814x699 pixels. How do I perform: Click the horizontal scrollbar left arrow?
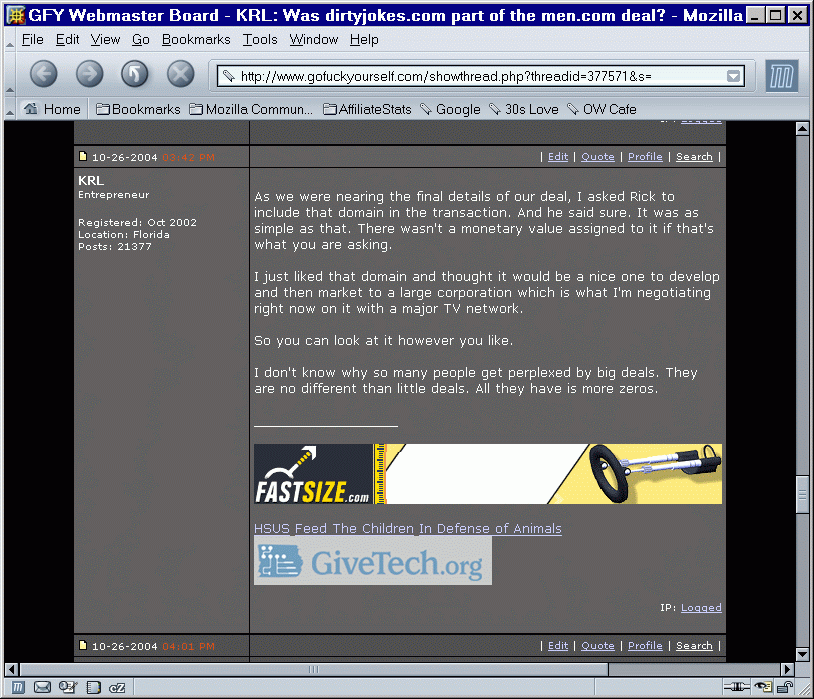click(x=11, y=669)
